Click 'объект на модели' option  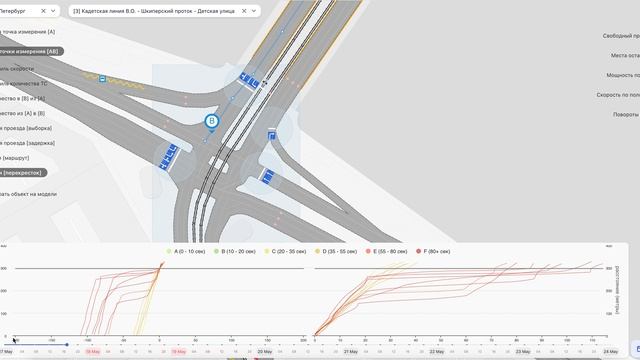click(29, 194)
